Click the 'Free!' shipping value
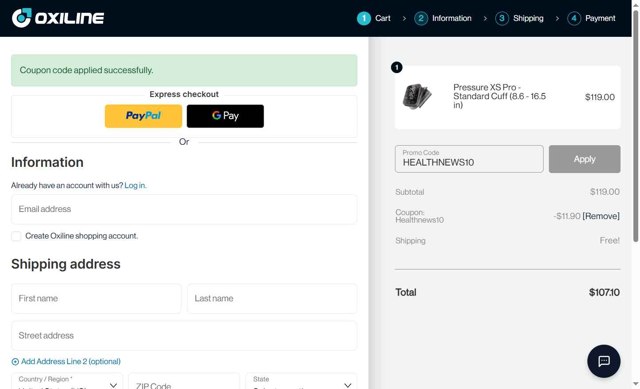The height and width of the screenshot is (389, 640). tap(609, 241)
